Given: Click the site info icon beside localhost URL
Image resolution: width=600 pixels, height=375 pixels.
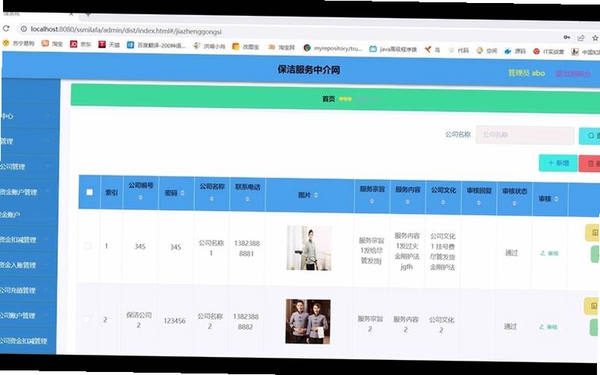Looking at the screenshot, I should [x=24, y=29].
